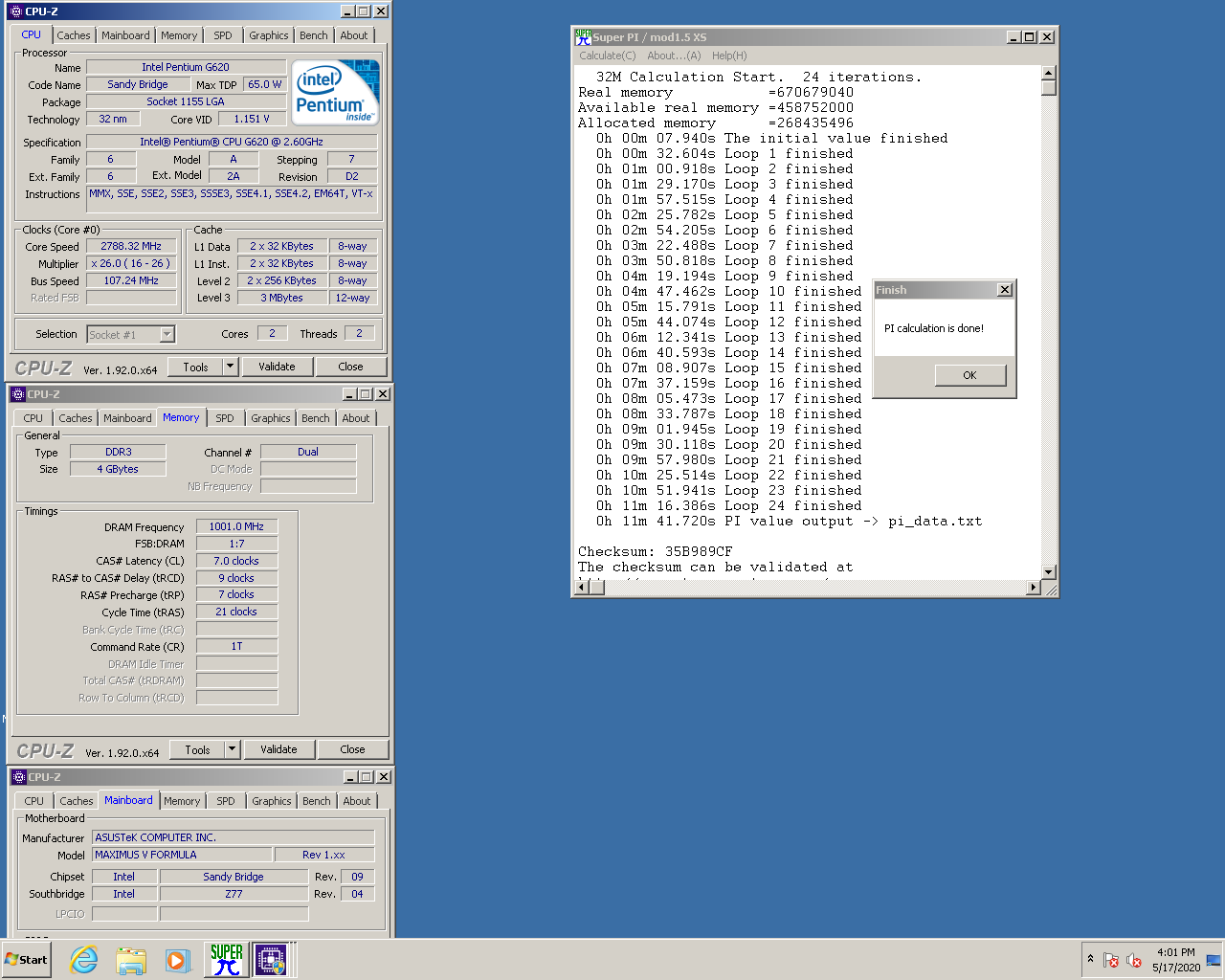Launch Windows Media Player from the taskbar

(178, 960)
